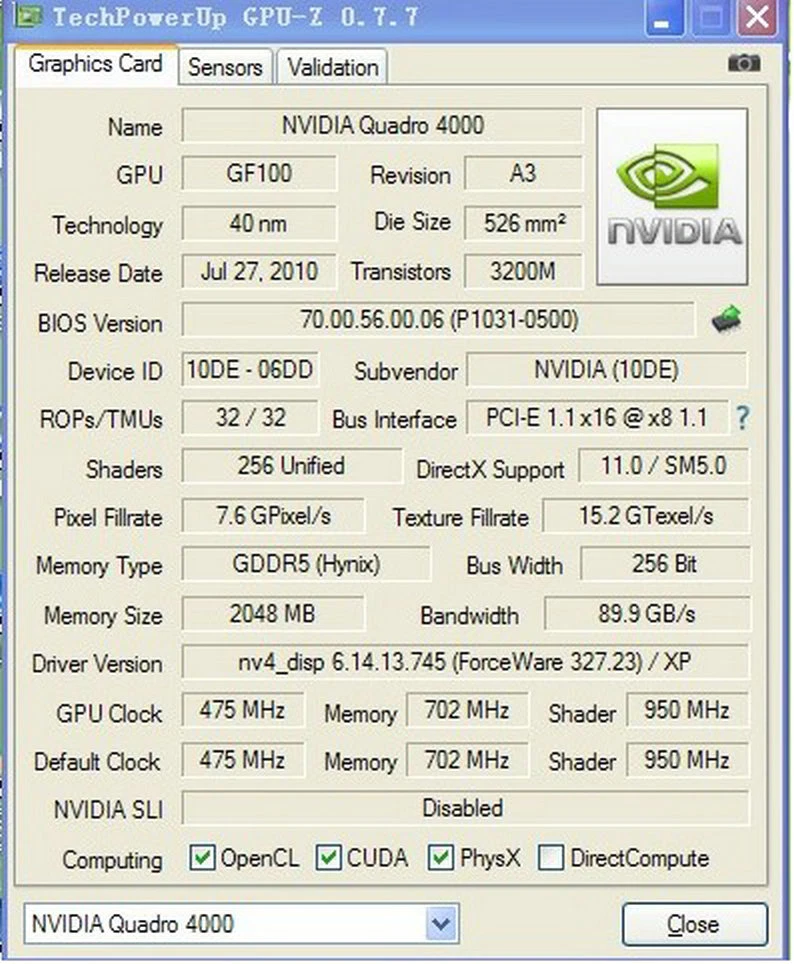Click the Technology value 40 nm
This screenshot has width=794, height=964.
point(259,223)
